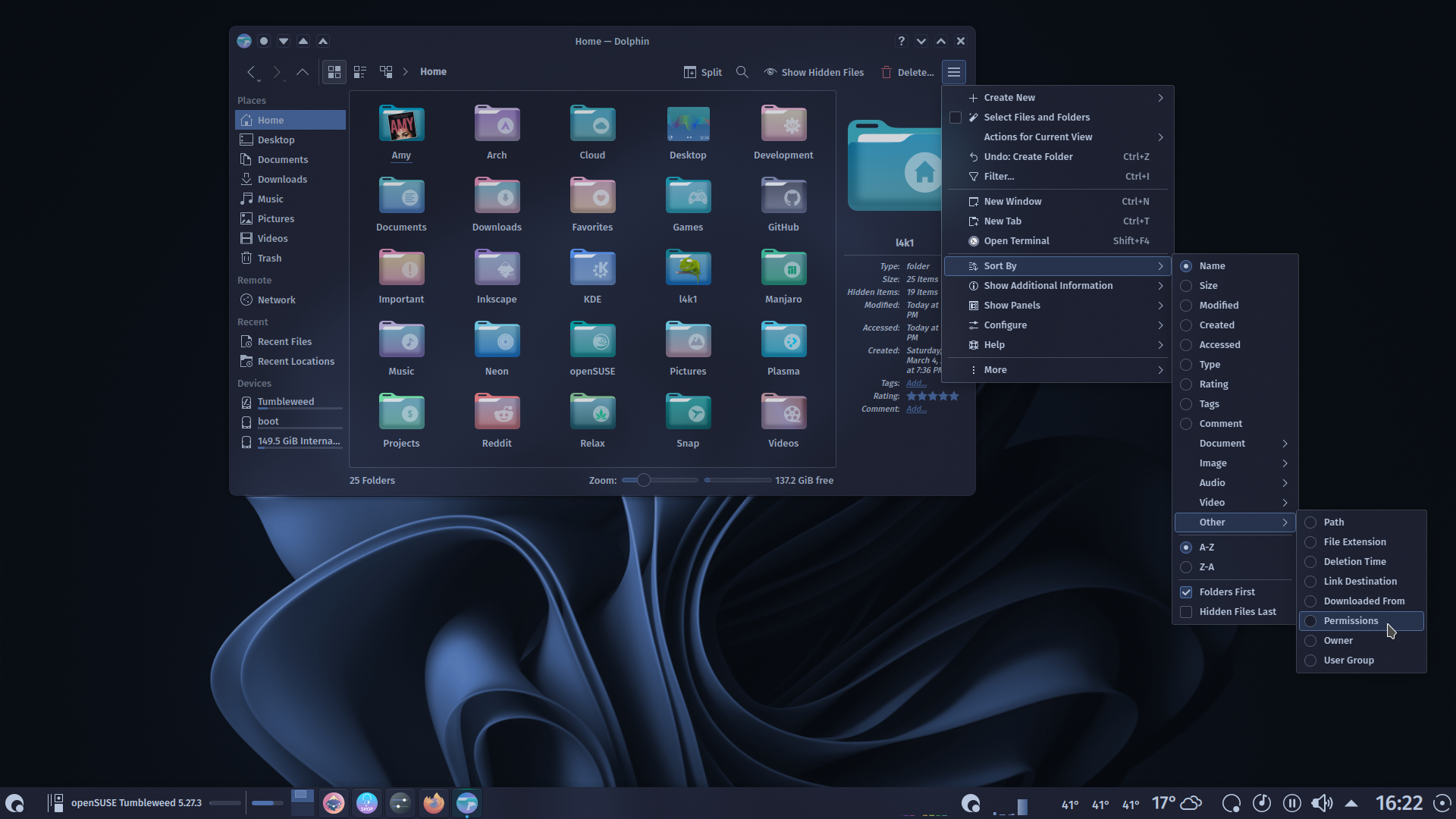
Task: Select the Manjaro folder
Action: pos(783,277)
